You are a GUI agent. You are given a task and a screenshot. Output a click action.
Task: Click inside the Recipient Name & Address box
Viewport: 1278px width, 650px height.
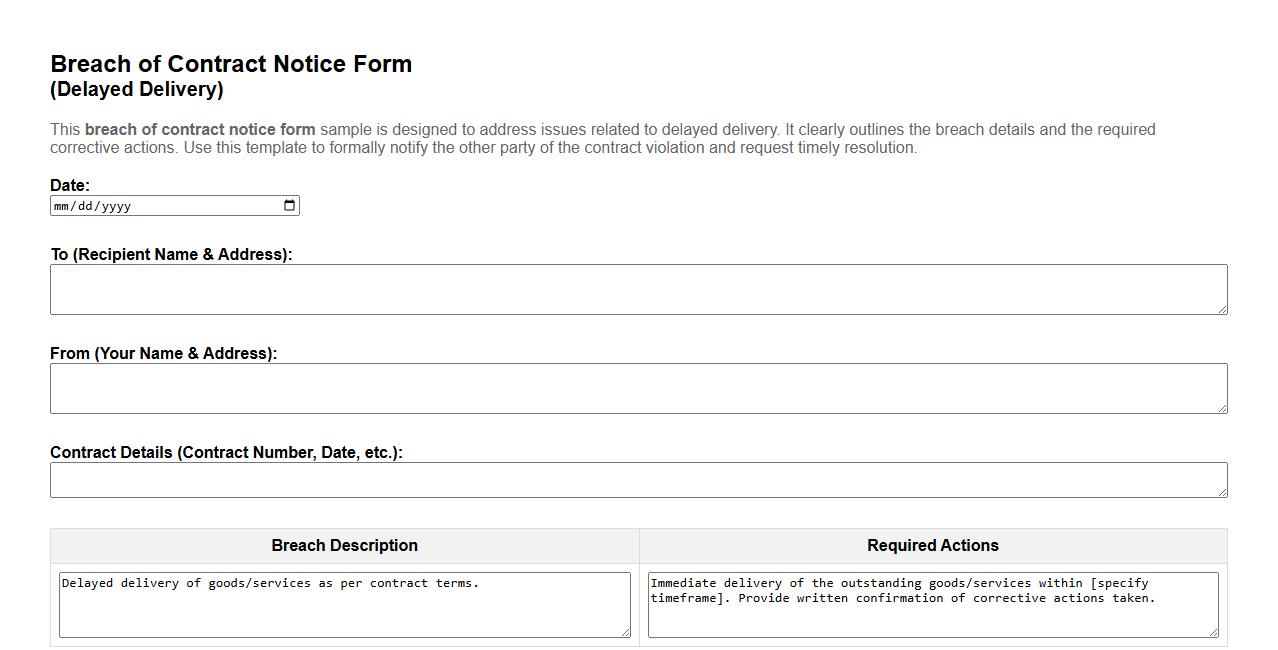638,288
